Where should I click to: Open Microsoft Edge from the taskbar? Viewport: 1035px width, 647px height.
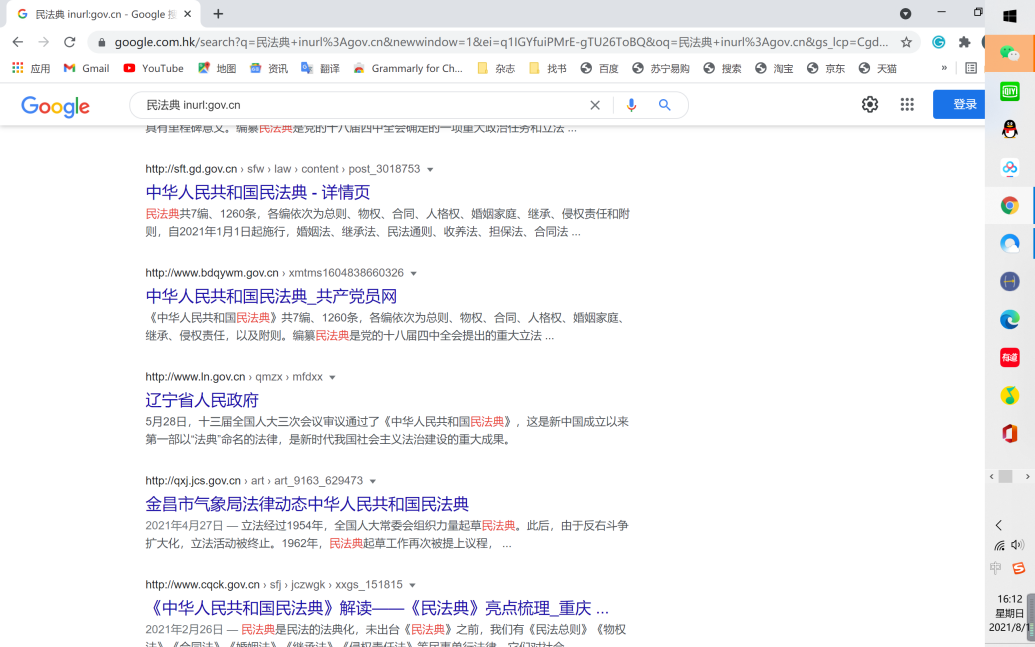point(1009,320)
